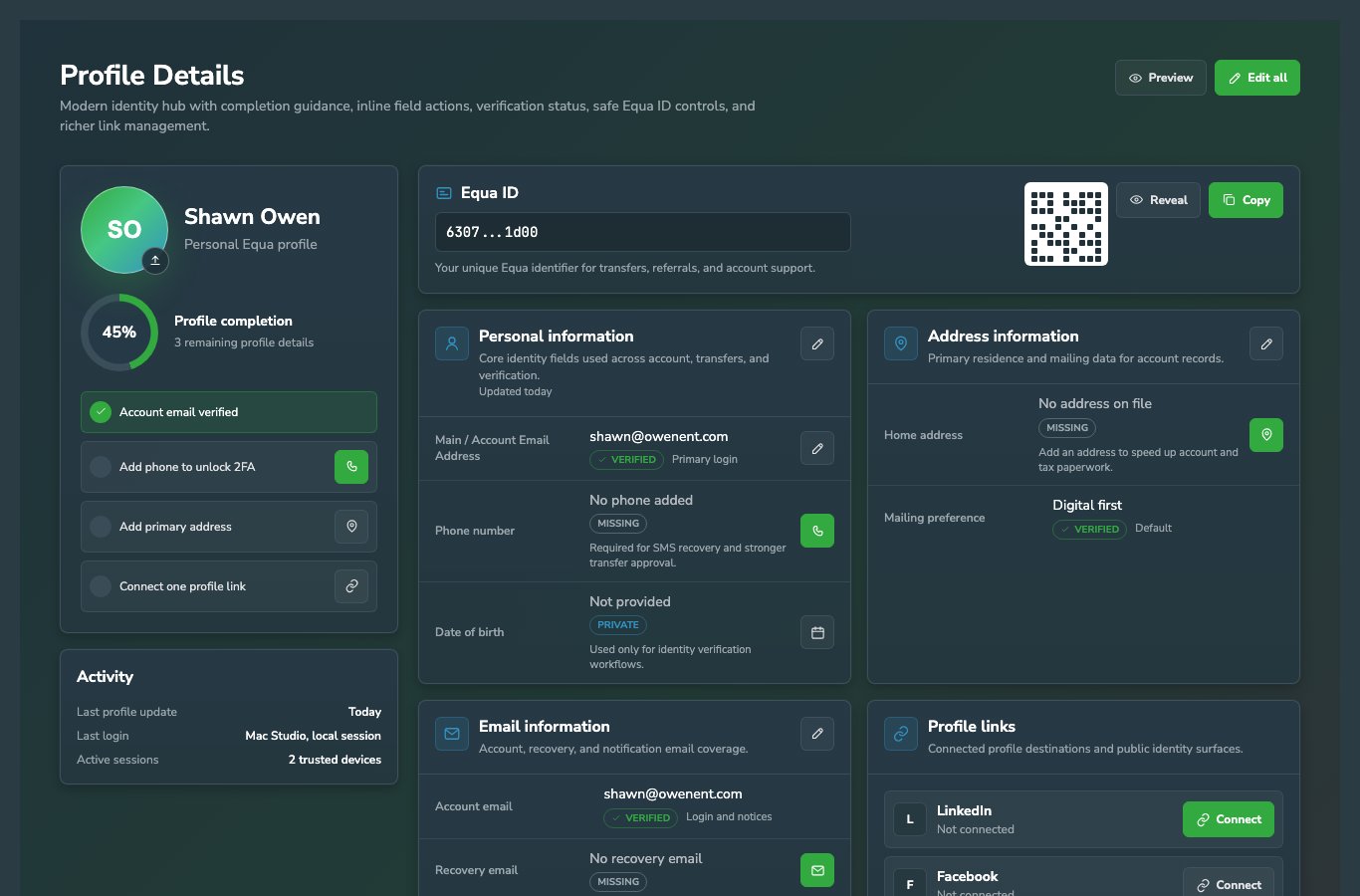Click the MISSING badge under No address on file

coord(1067,428)
